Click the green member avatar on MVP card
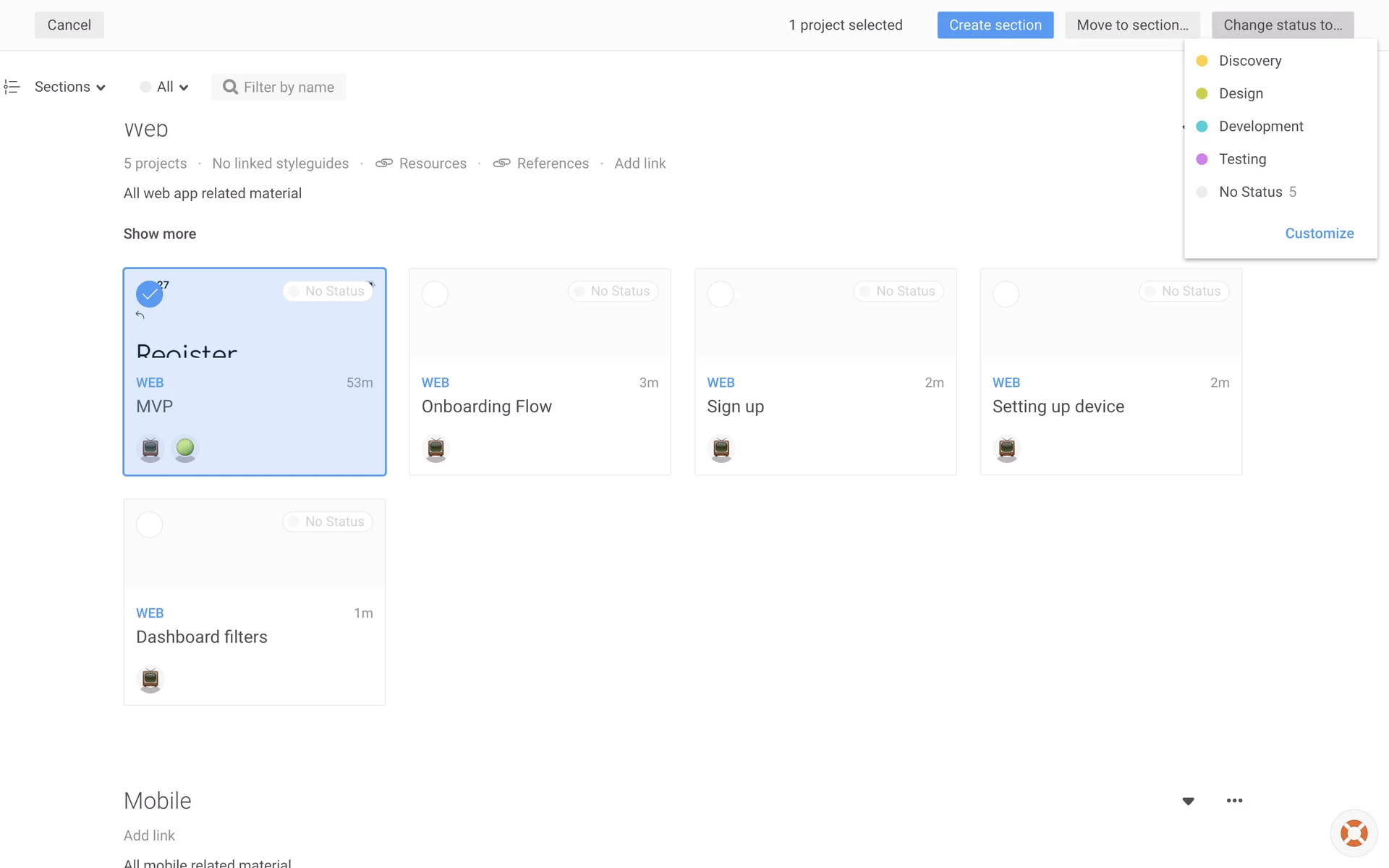 pos(185,448)
